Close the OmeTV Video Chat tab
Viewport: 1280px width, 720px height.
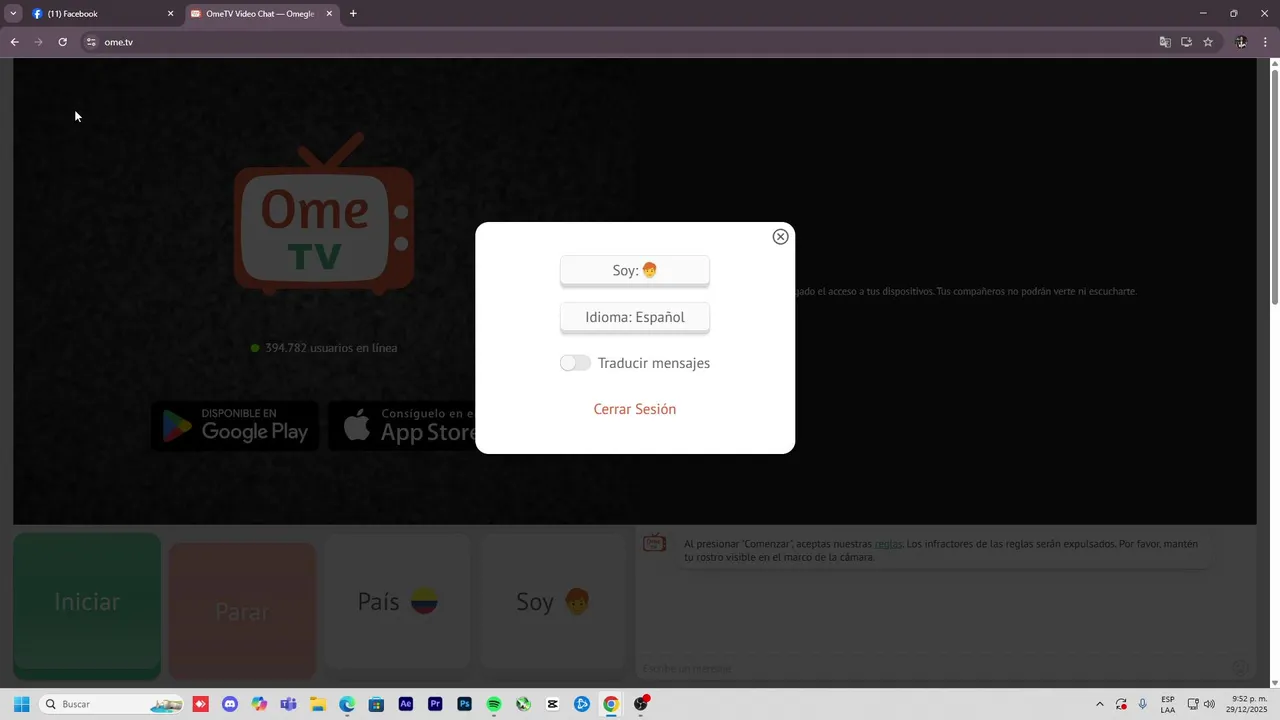pyautogui.click(x=329, y=14)
